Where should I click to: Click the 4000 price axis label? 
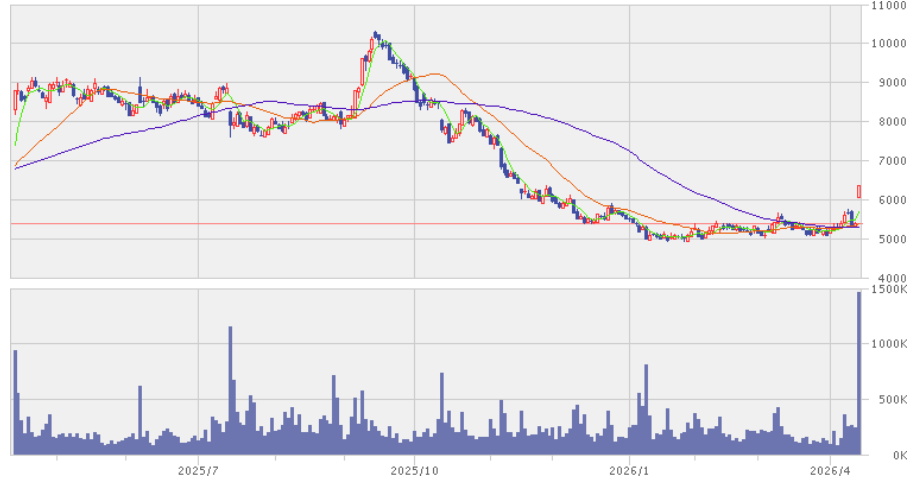tap(887, 277)
